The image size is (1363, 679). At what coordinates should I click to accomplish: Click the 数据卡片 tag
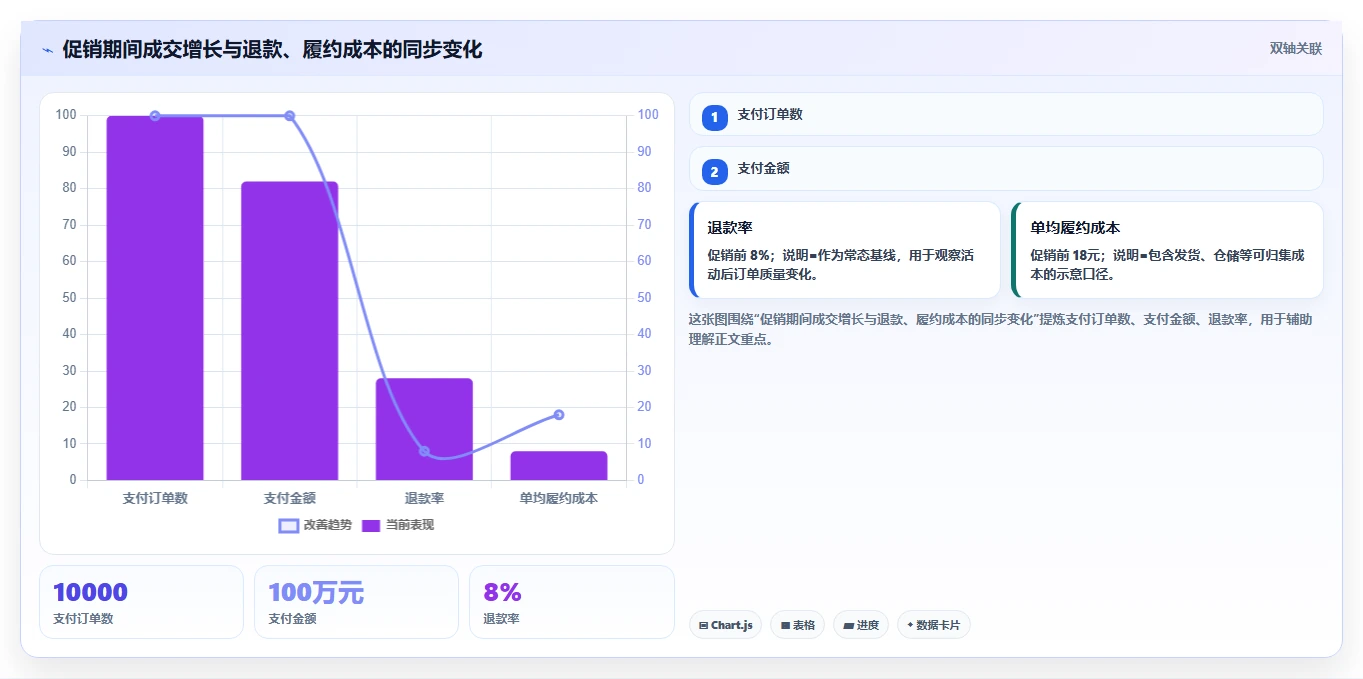tap(933, 625)
